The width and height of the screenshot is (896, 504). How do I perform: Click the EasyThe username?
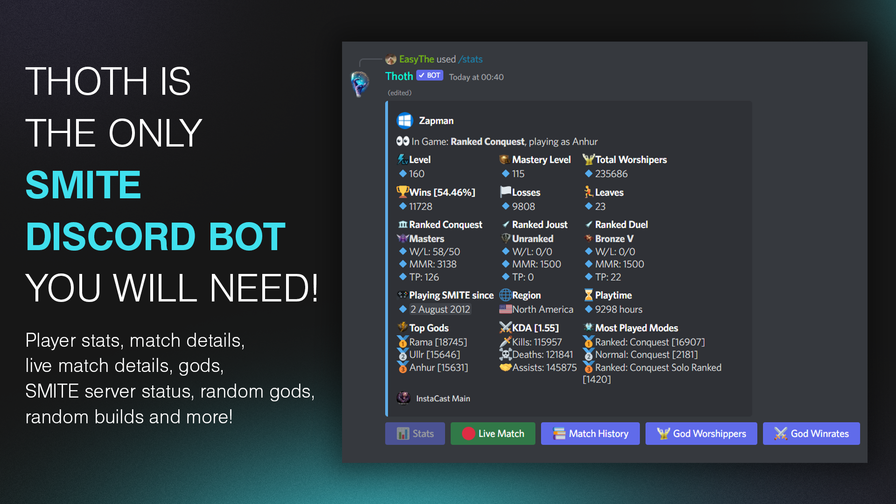click(x=417, y=59)
